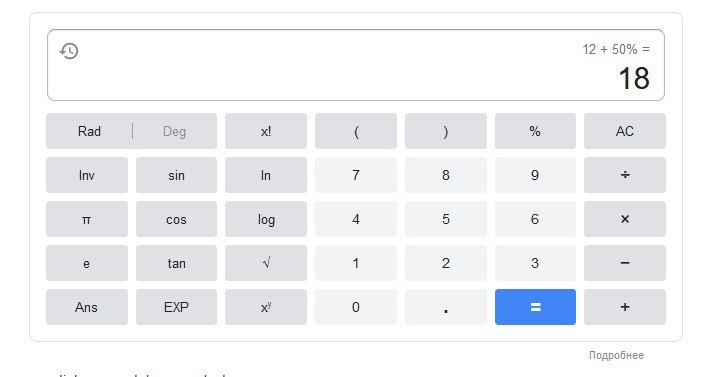The width and height of the screenshot is (721, 377).
Task: Click the blue equals button
Action: pyautogui.click(x=535, y=307)
